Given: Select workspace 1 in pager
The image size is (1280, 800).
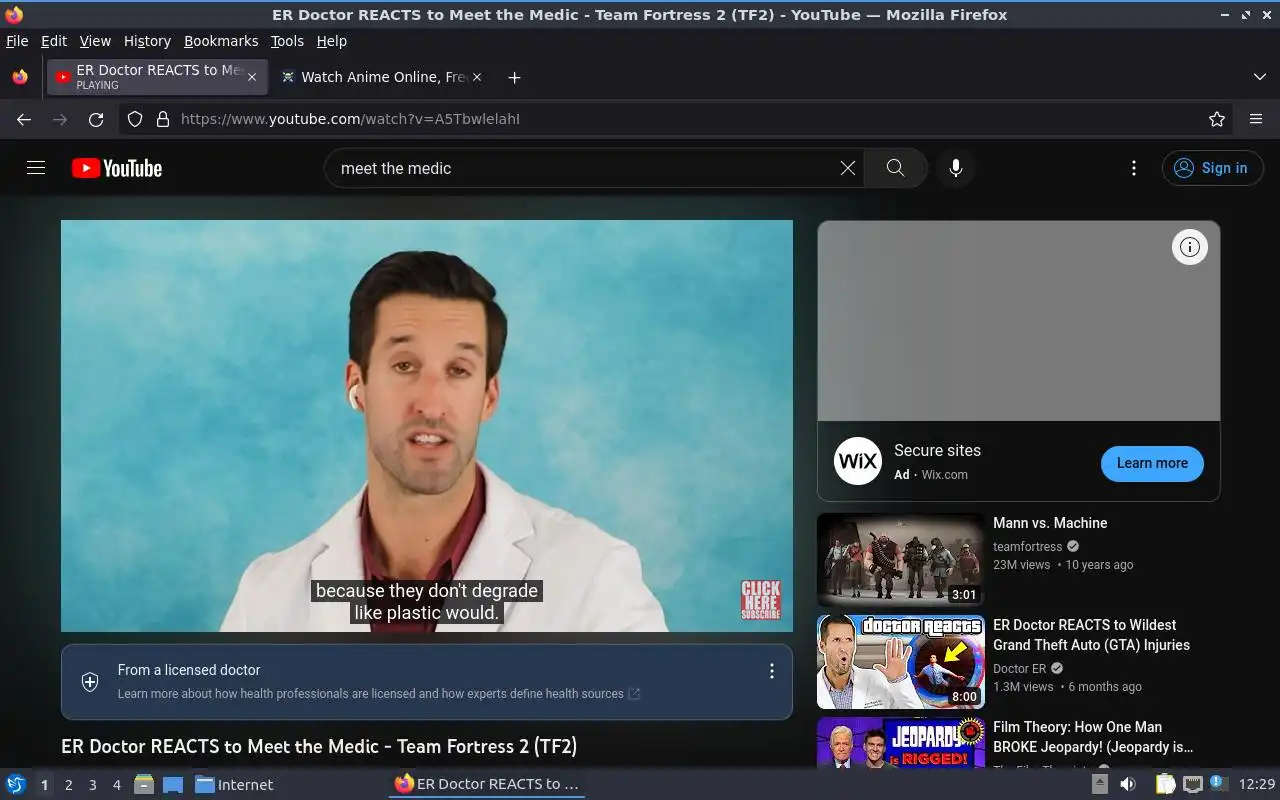Looking at the screenshot, I should coord(44,785).
